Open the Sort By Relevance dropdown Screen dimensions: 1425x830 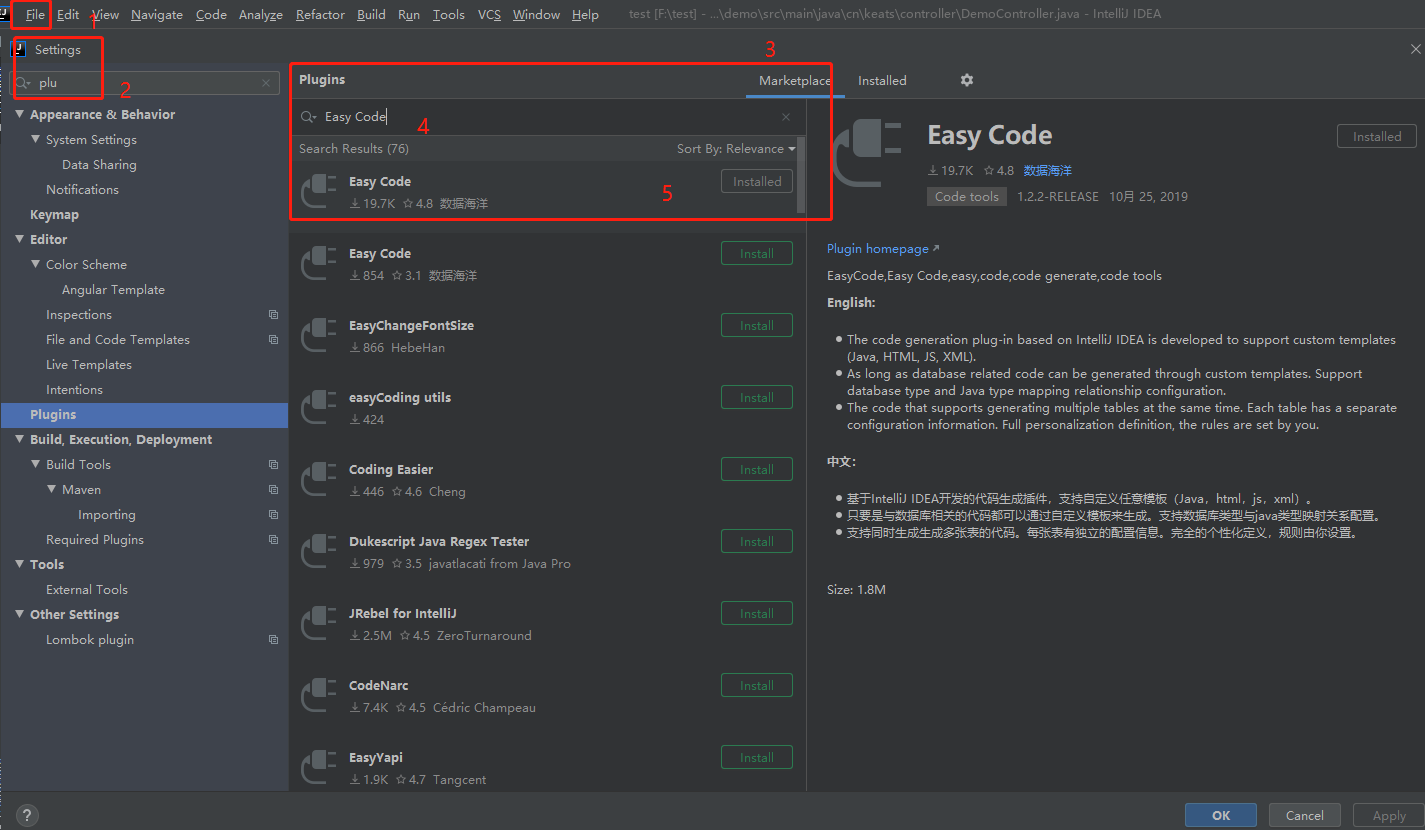[736, 148]
